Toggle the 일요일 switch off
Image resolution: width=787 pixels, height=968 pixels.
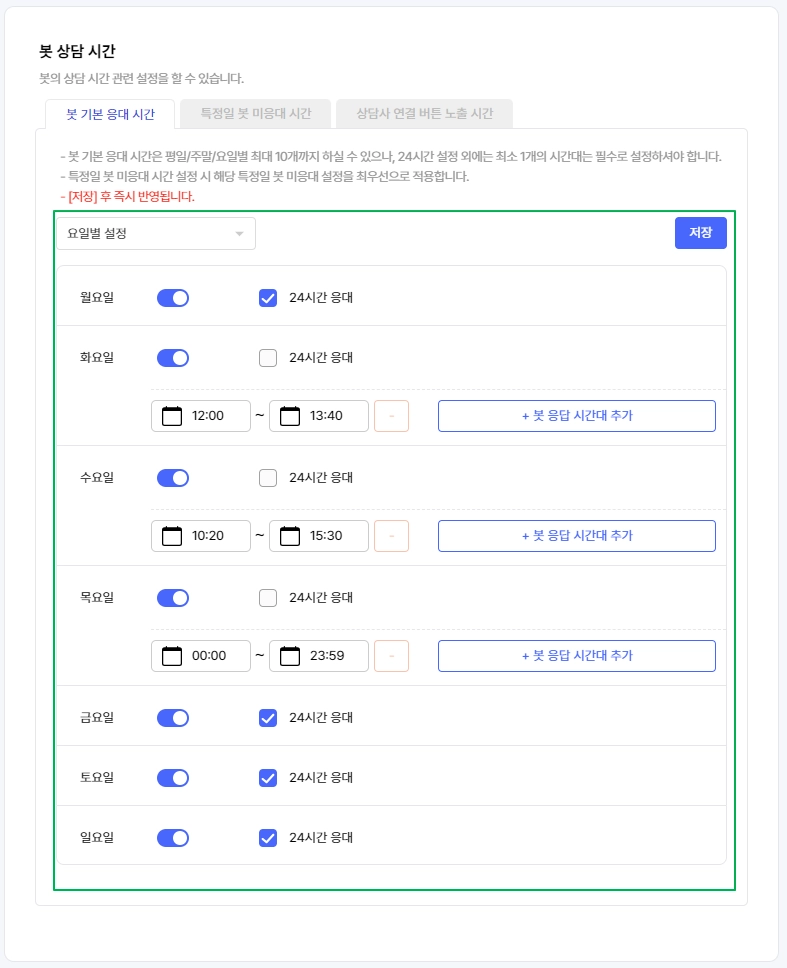pyautogui.click(x=173, y=838)
